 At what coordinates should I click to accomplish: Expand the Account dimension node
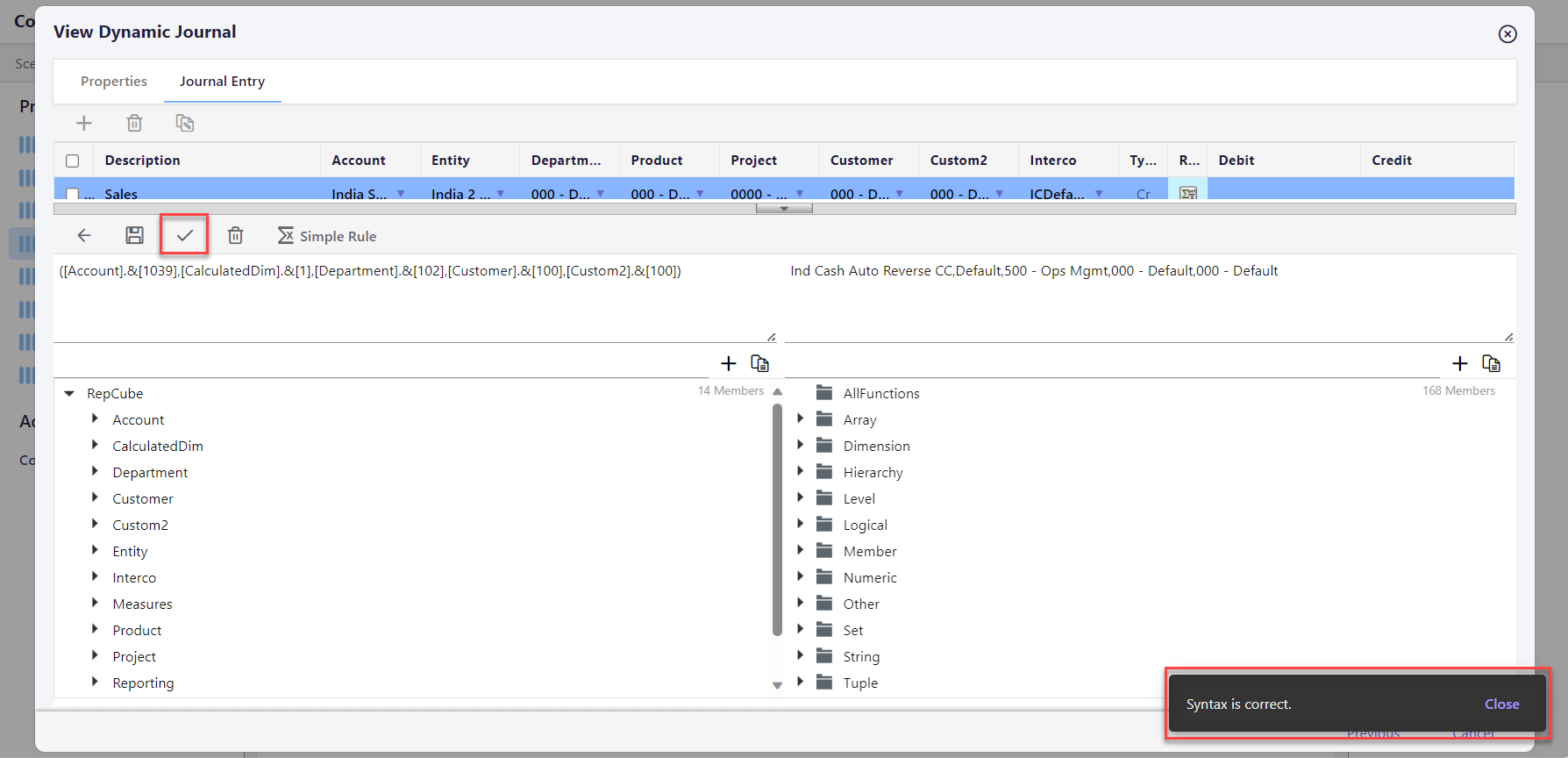(x=95, y=419)
